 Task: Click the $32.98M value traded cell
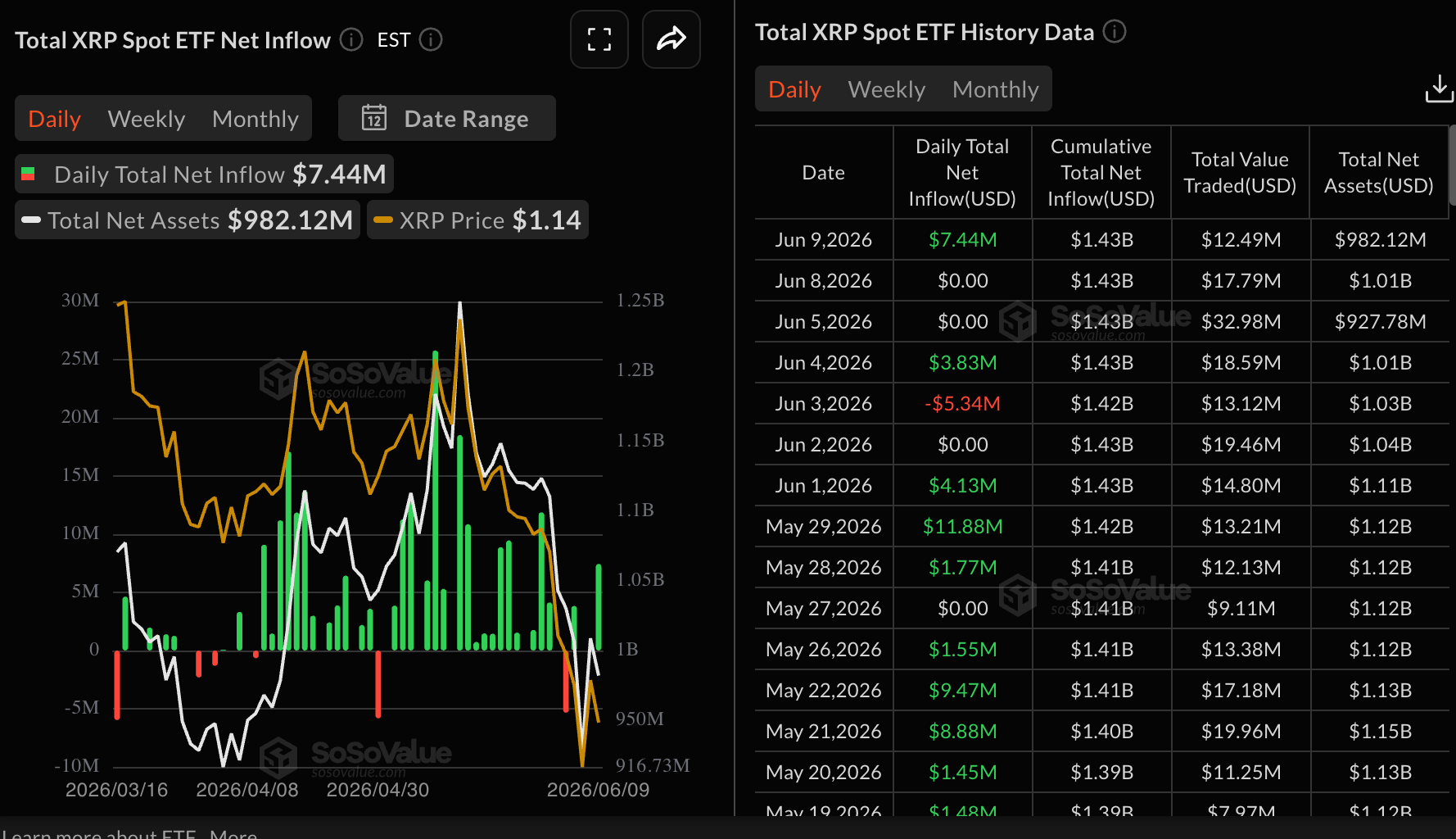click(1241, 321)
